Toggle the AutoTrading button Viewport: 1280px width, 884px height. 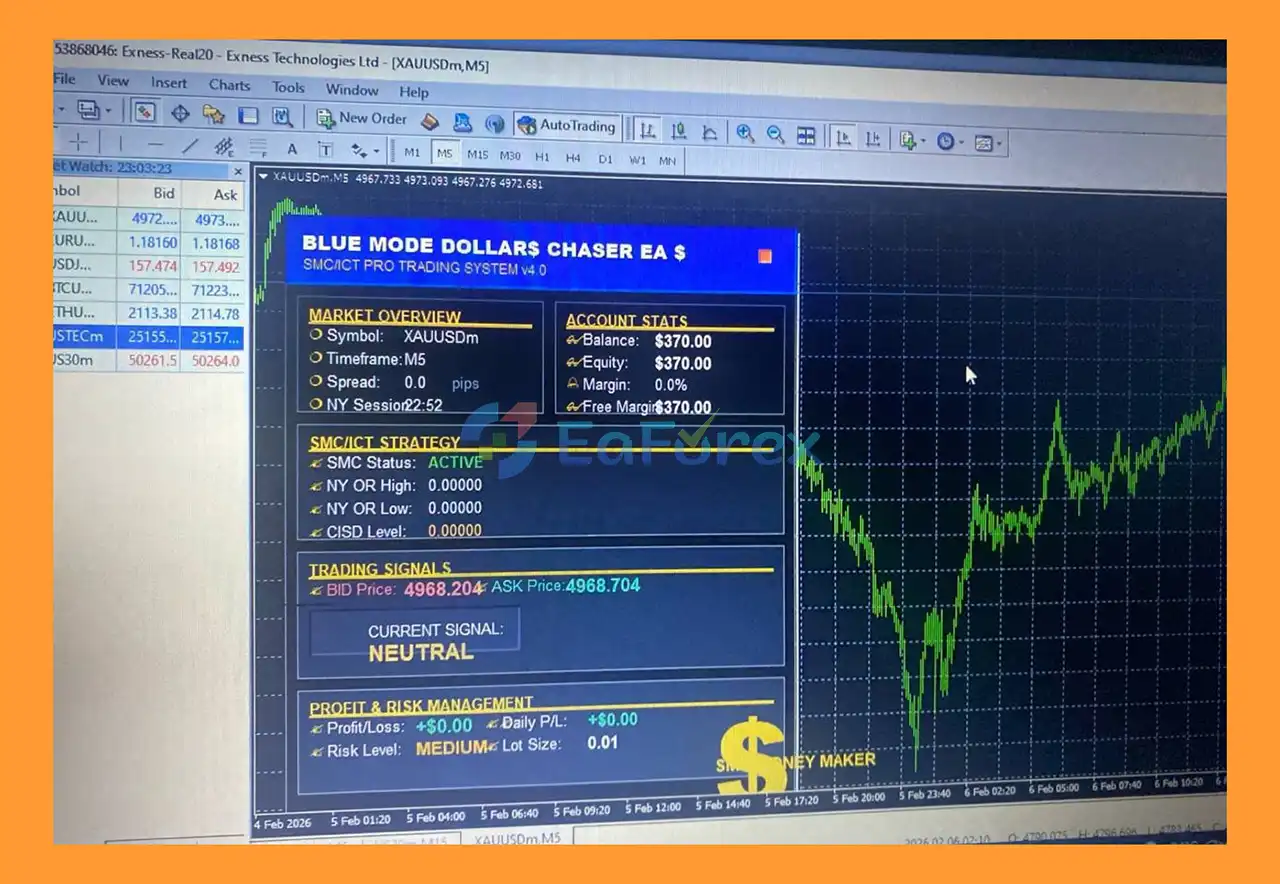pos(567,126)
